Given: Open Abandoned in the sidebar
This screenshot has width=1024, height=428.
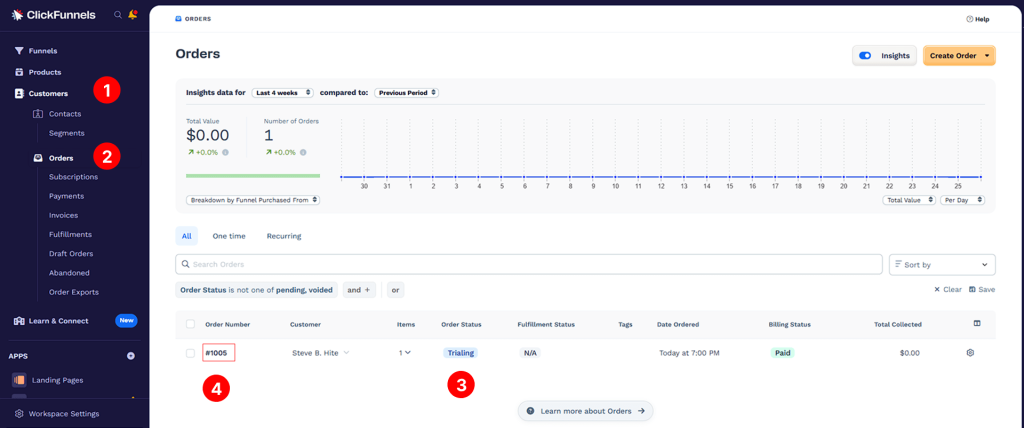Looking at the screenshot, I should (x=69, y=272).
